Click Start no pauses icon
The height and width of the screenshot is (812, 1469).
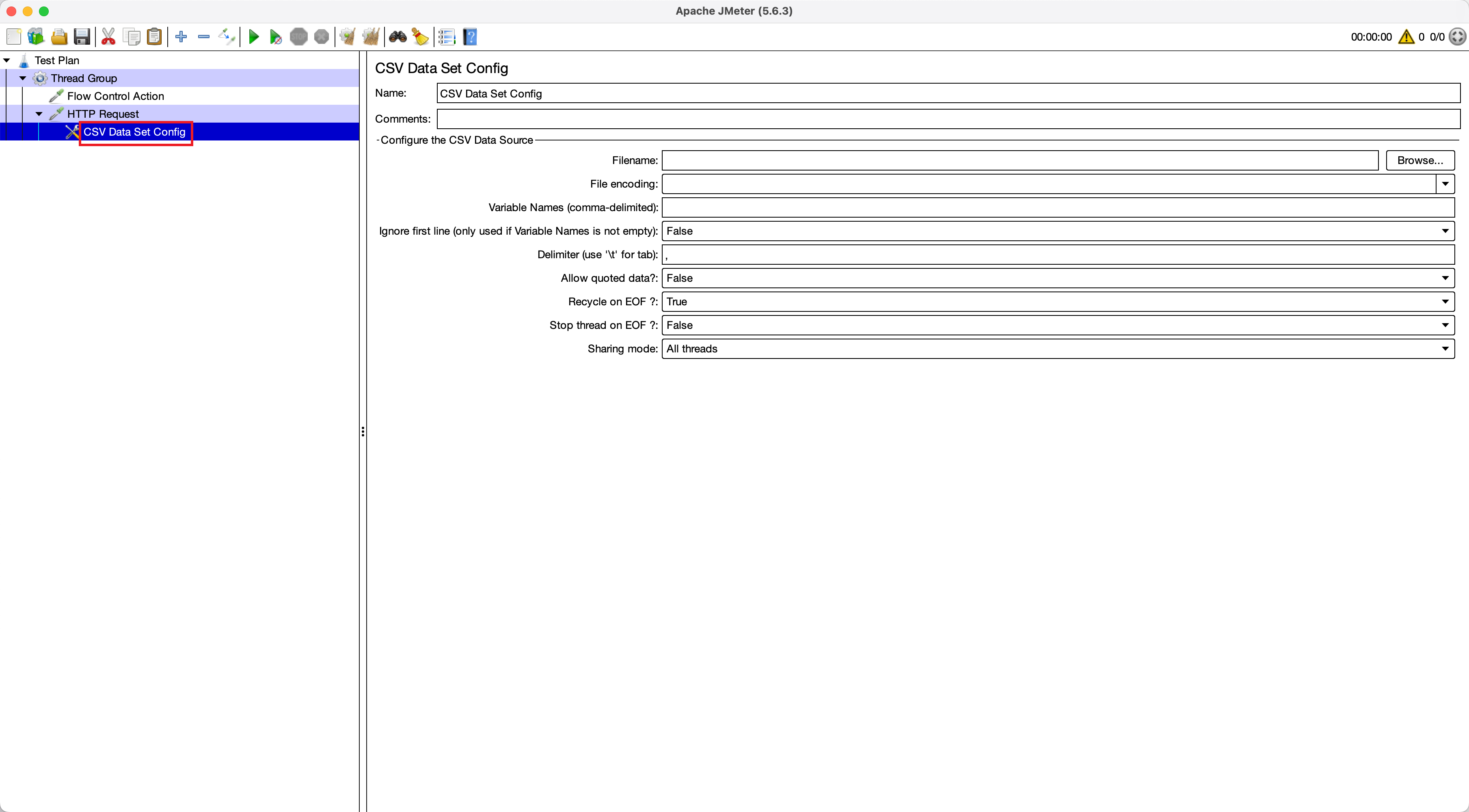click(276, 37)
